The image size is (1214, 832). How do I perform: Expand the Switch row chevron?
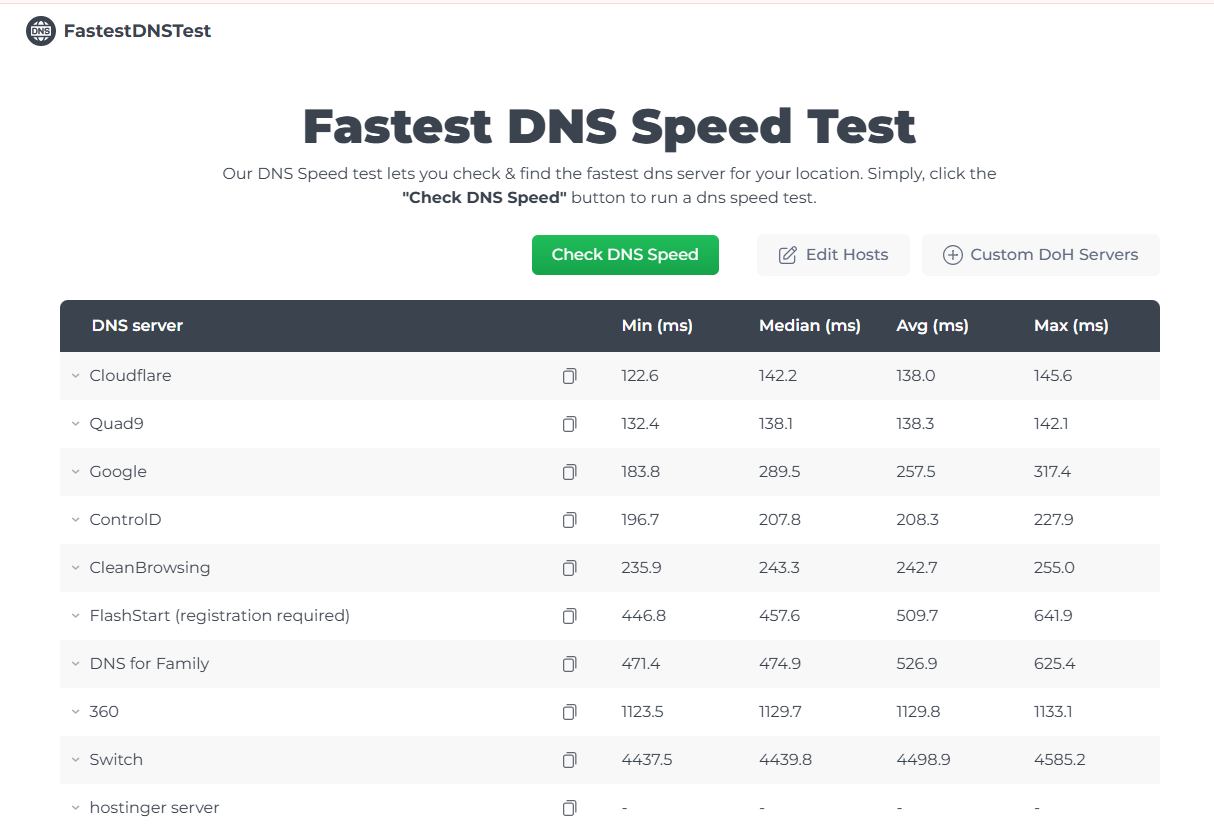tap(75, 760)
